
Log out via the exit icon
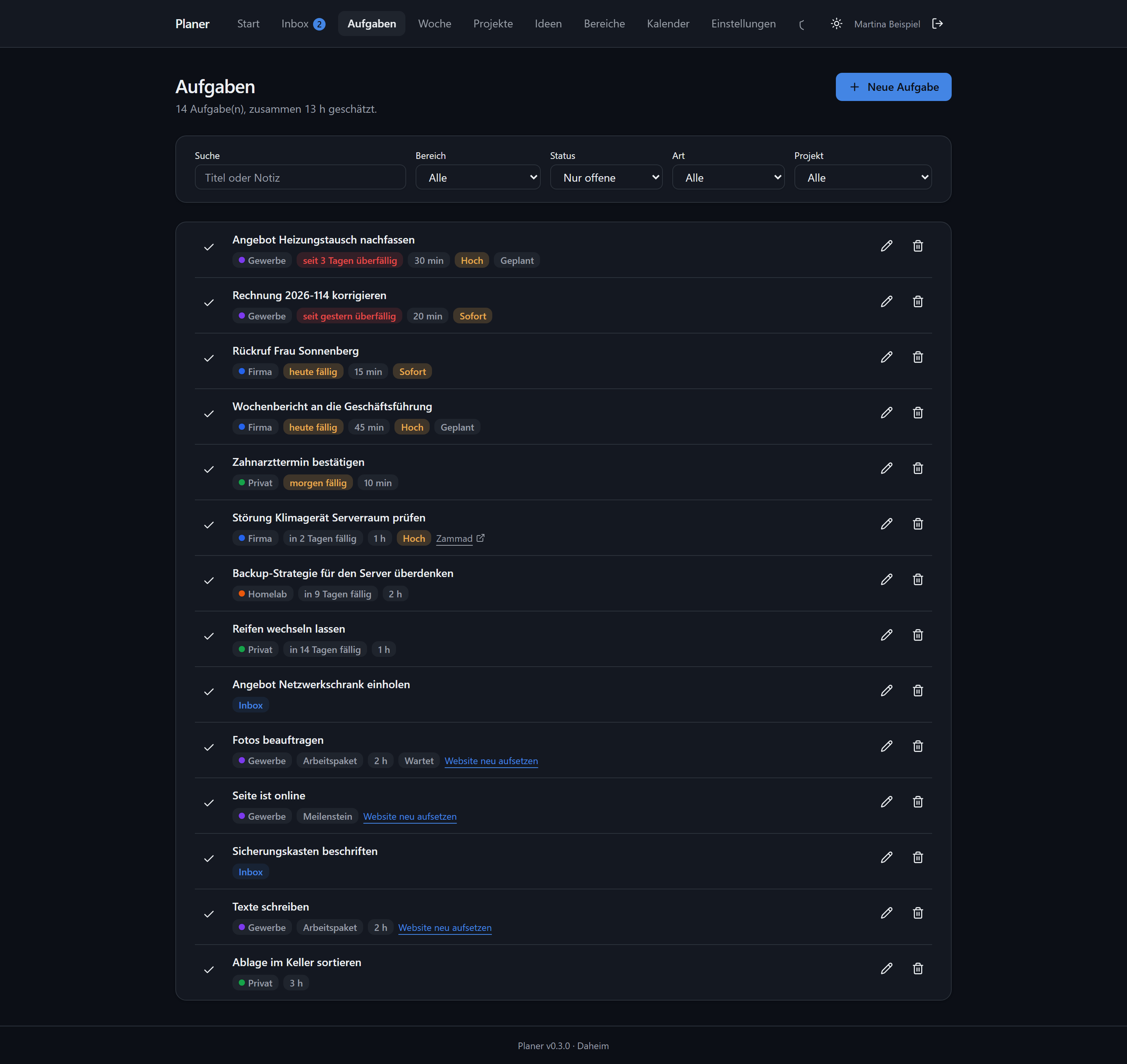[937, 24]
